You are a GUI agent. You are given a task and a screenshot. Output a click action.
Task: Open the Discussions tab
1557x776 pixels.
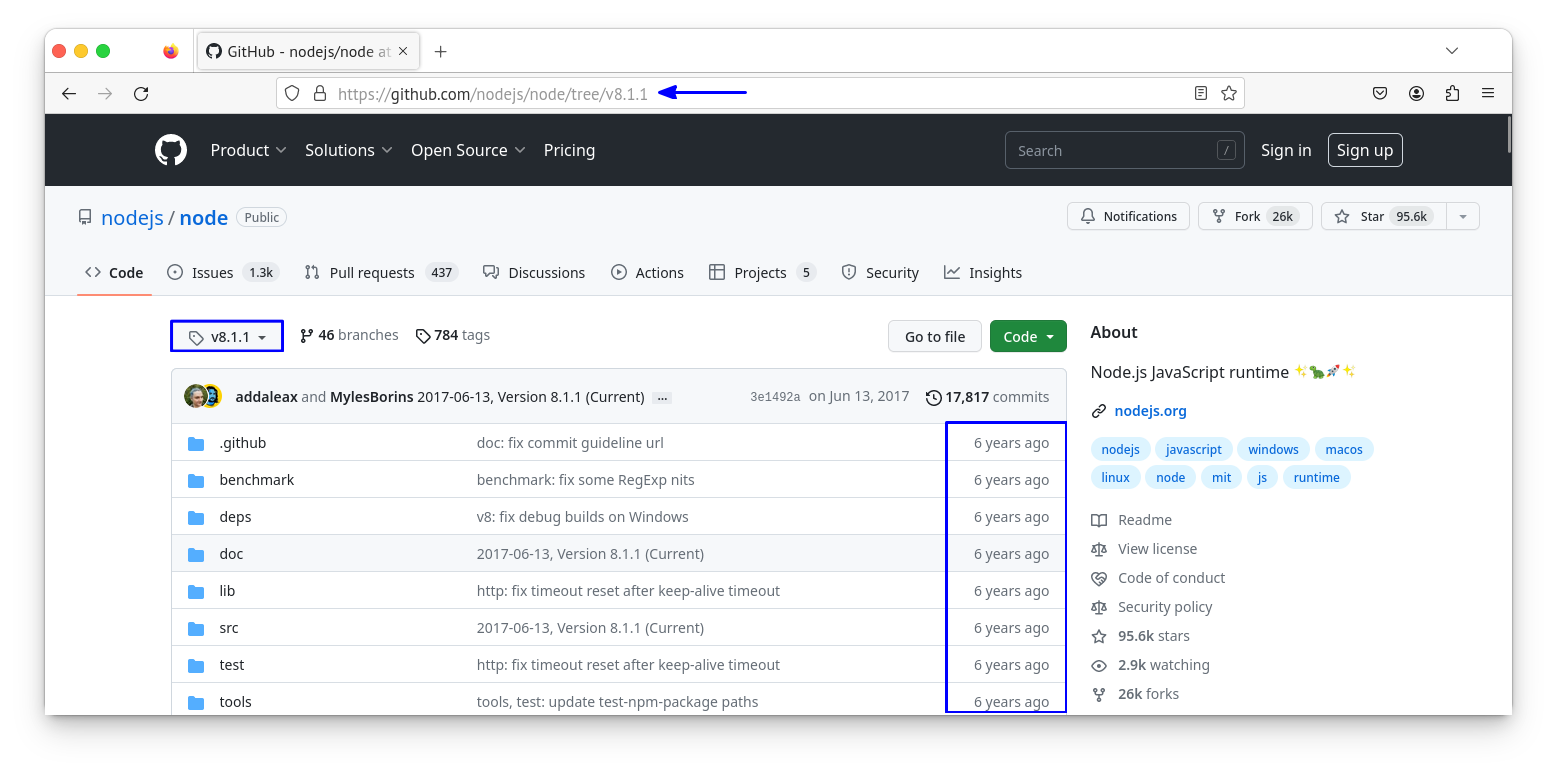(534, 272)
